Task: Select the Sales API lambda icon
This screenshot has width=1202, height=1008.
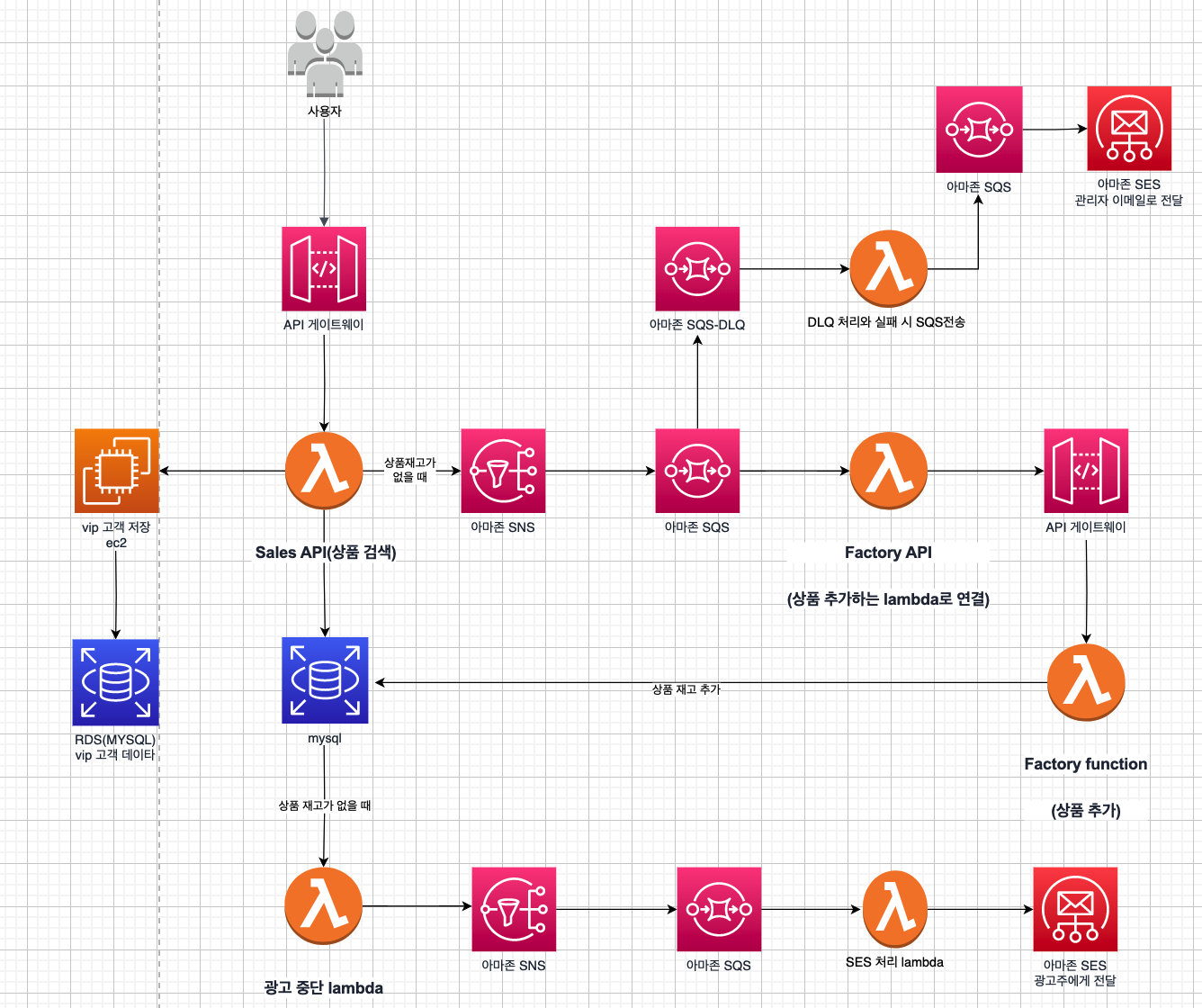Action: pyautogui.click(x=324, y=471)
